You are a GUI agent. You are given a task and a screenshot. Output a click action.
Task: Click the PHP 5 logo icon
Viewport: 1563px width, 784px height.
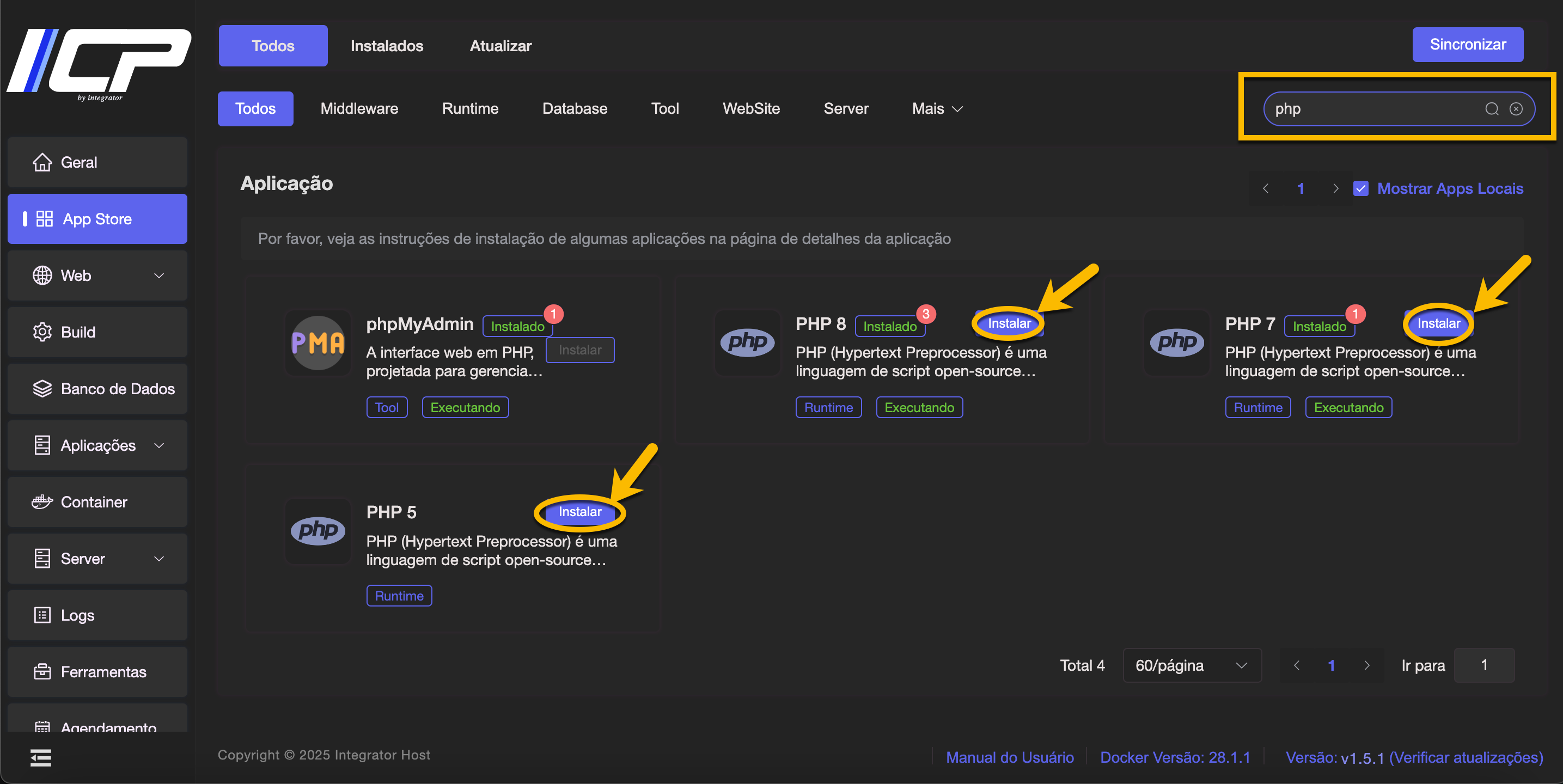click(318, 531)
